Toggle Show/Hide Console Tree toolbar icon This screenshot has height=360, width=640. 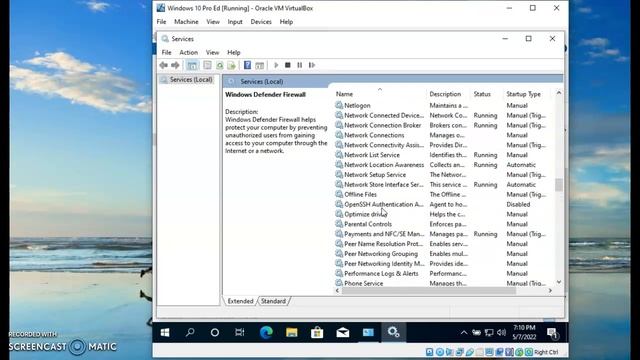tap(192, 65)
